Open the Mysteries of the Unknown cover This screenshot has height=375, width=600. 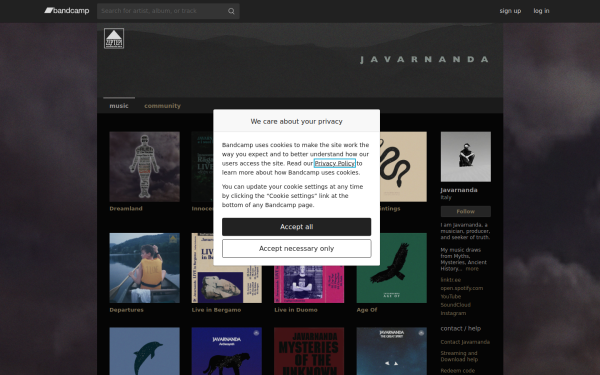click(x=309, y=351)
